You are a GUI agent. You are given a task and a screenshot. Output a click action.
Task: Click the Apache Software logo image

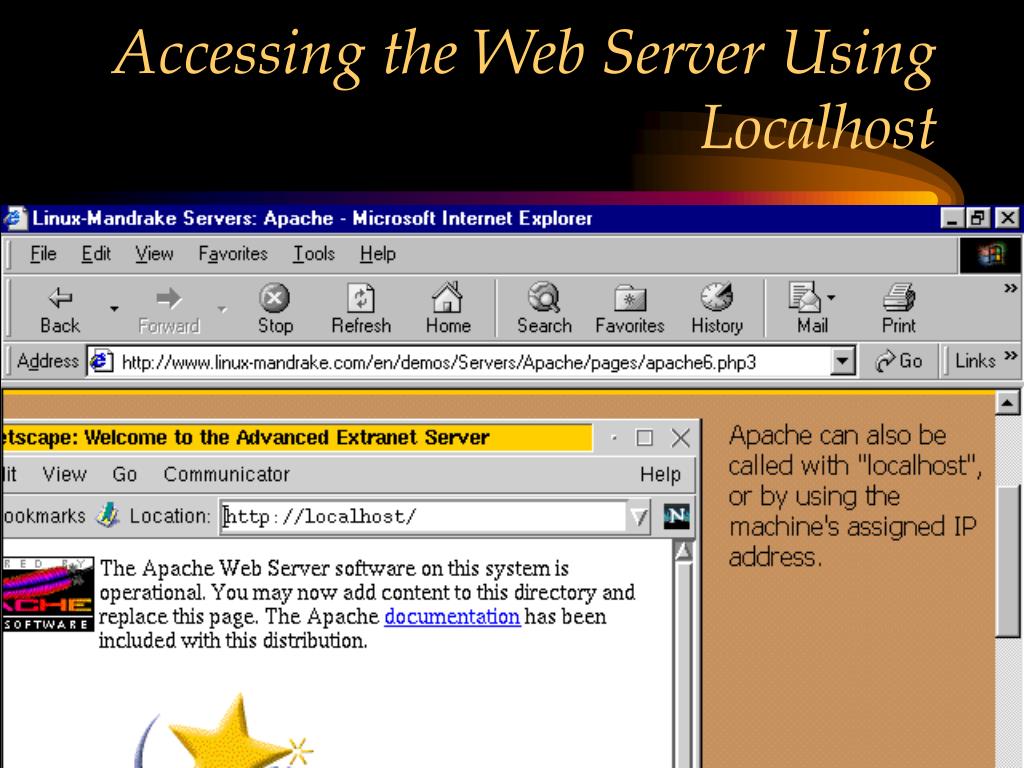coord(48,594)
